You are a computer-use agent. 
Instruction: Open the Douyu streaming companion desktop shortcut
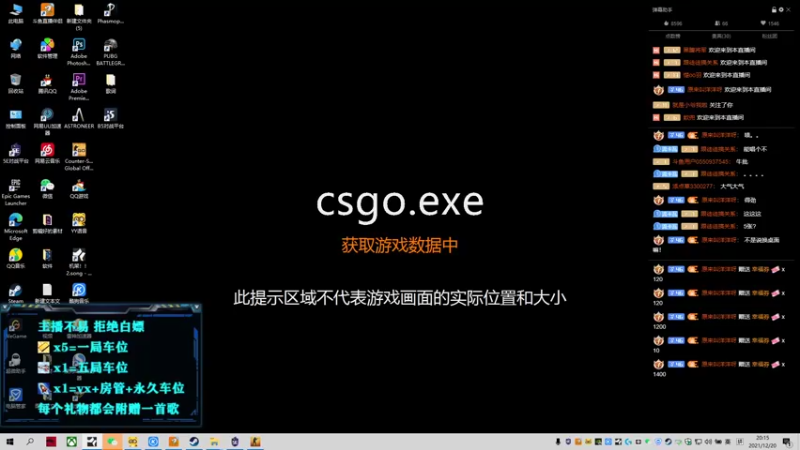(47, 13)
